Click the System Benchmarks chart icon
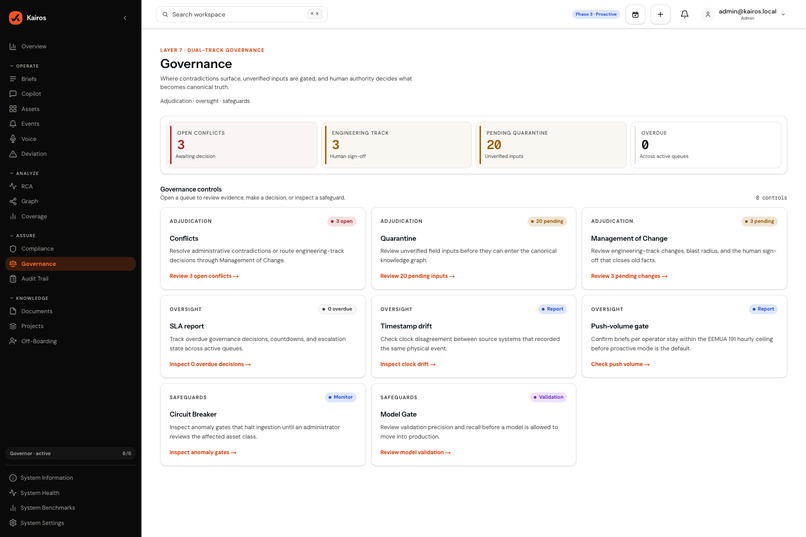This screenshot has width=806, height=537. point(13,508)
